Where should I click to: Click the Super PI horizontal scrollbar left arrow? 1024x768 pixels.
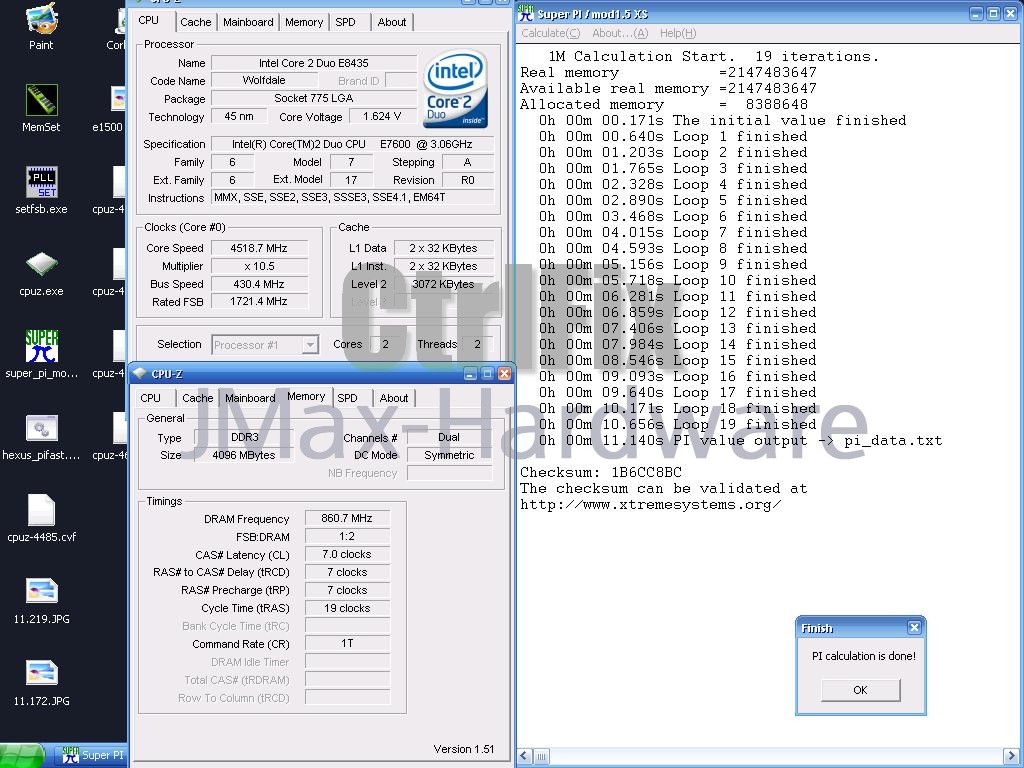[524, 756]
